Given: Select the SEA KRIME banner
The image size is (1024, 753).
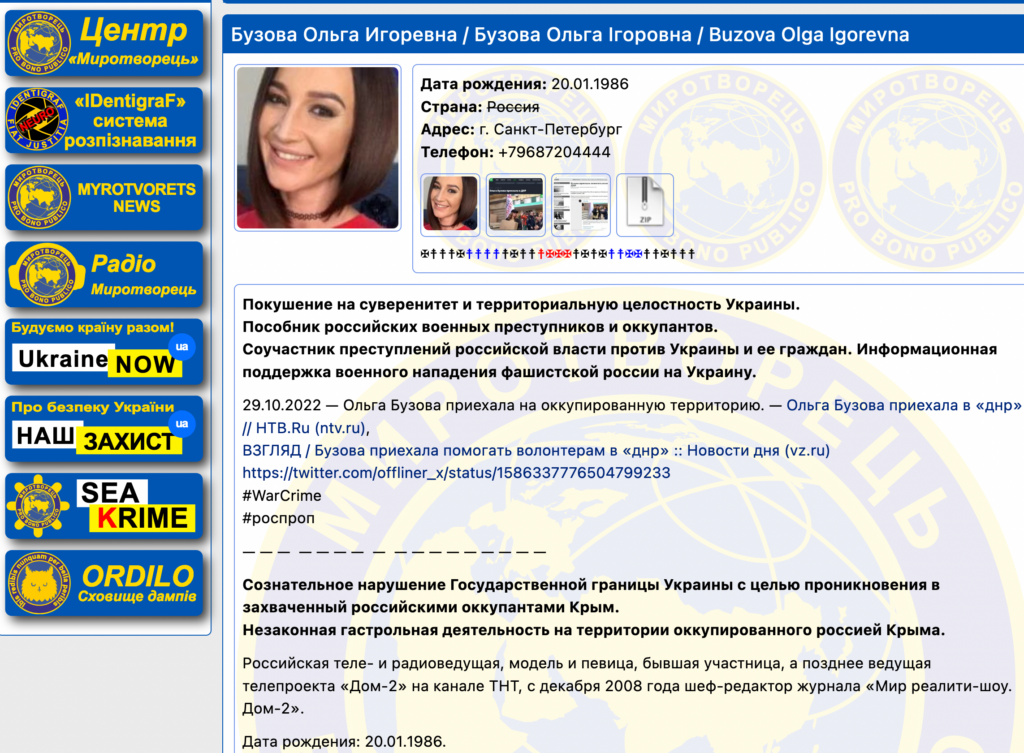Looking at the screenshot, I should click(104, 506).
